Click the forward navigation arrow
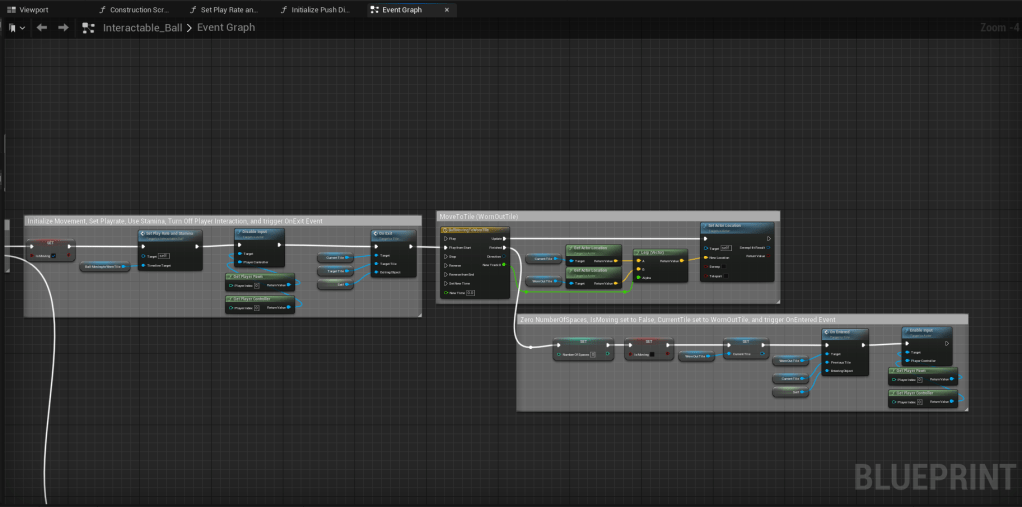This screenshot has width=1022, height=507. [64, 28]
